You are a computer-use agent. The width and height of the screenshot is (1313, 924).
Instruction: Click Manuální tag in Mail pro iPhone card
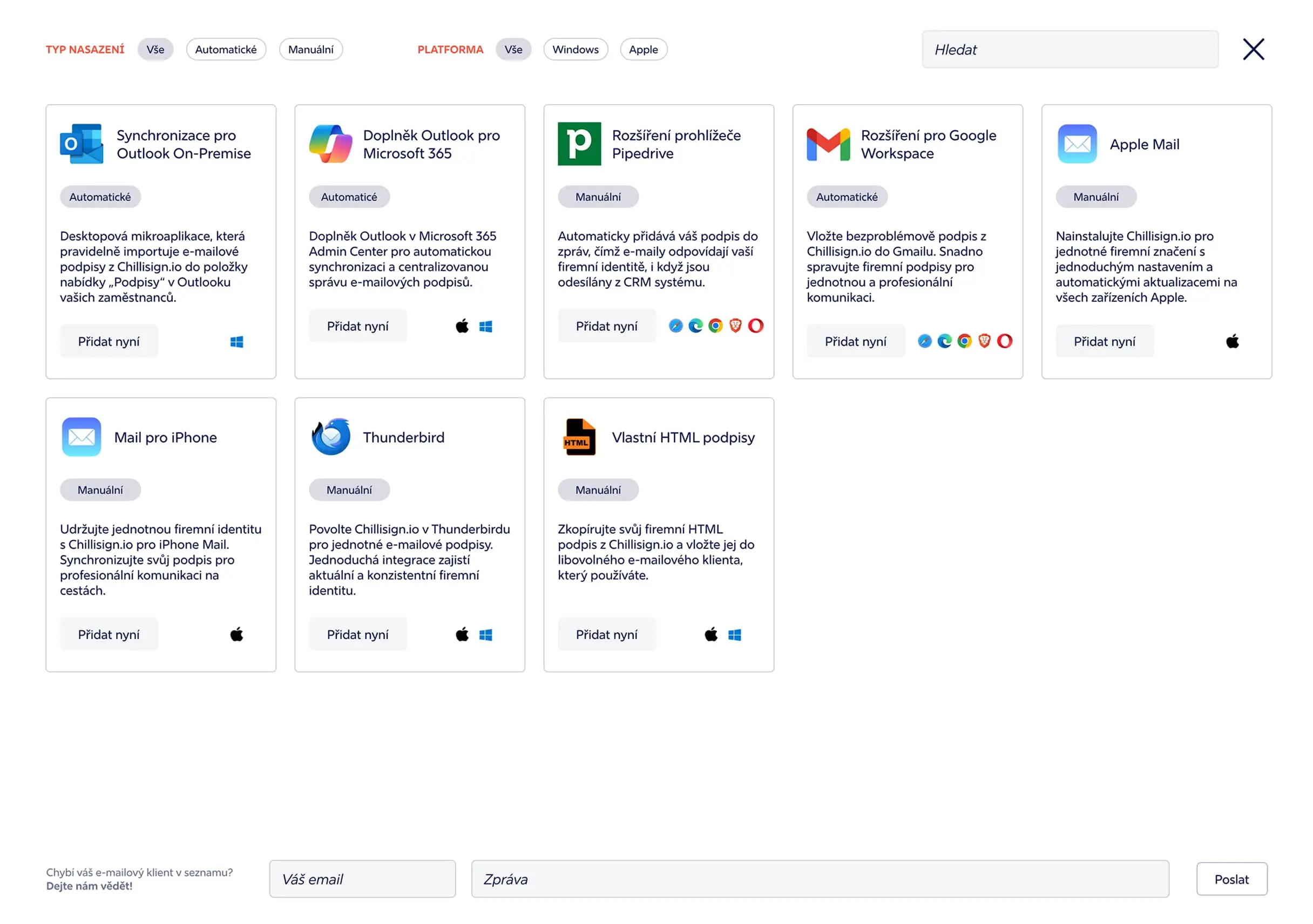tap(100, 490)
